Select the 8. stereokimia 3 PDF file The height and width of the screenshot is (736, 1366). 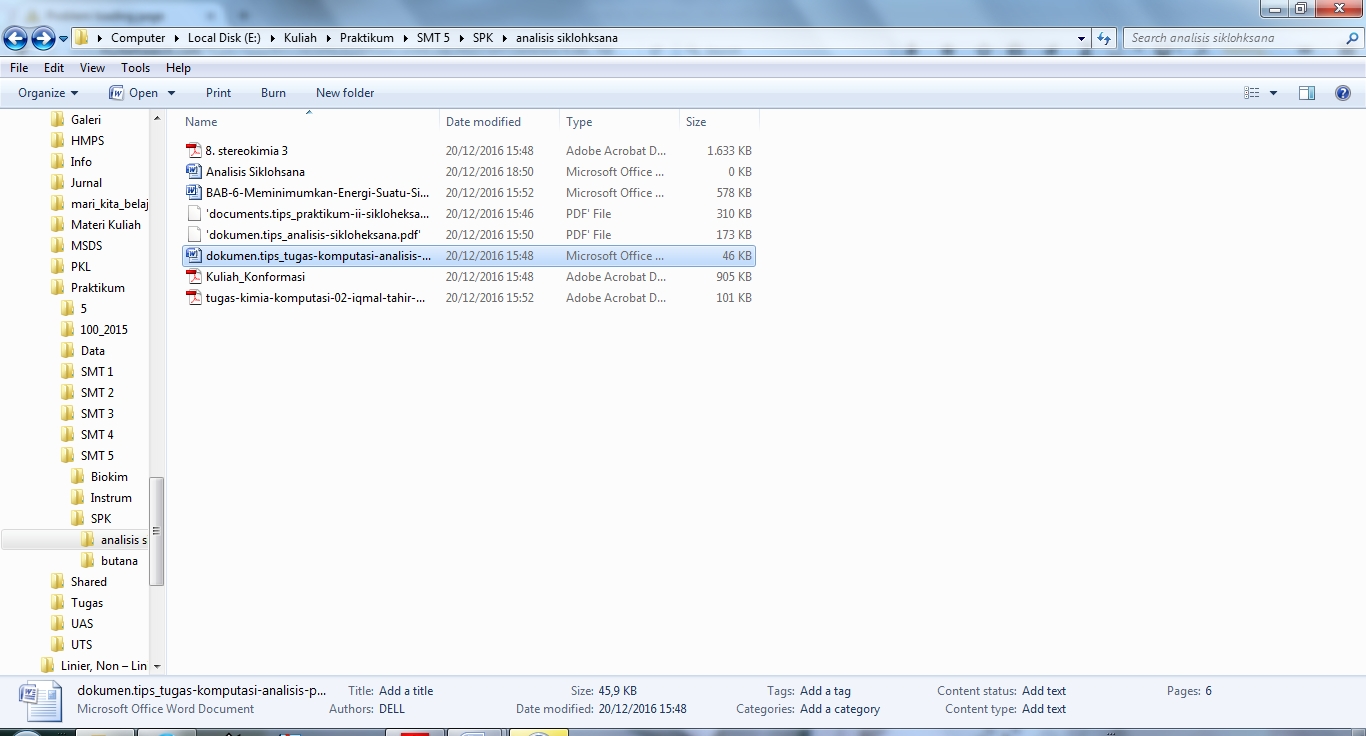(x=246, y=151)
